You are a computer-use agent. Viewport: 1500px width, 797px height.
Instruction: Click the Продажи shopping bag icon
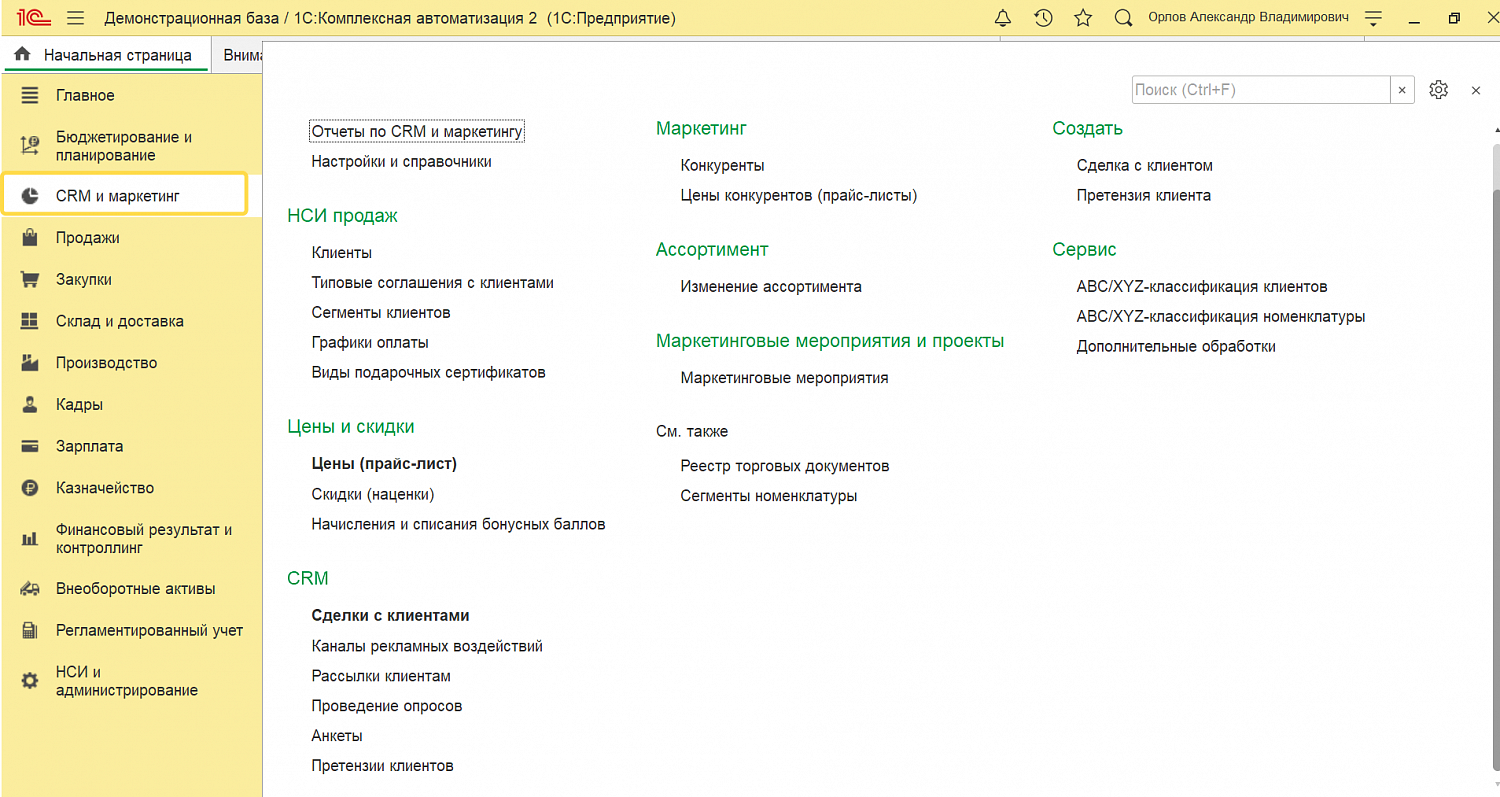(x=30, y=238)
